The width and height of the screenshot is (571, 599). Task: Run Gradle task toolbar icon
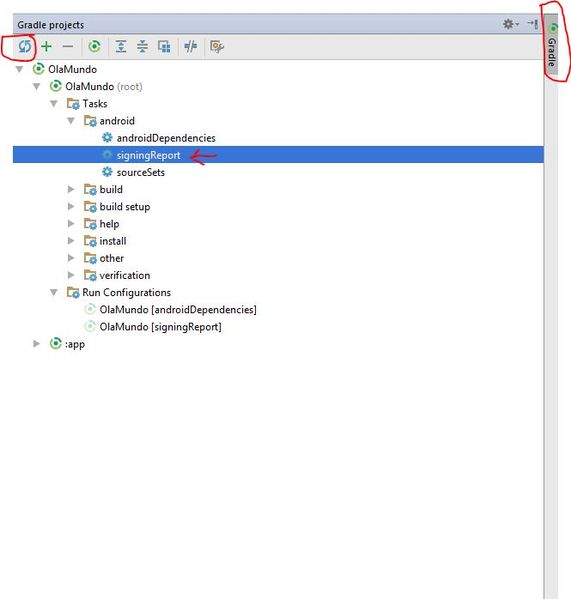94,47
